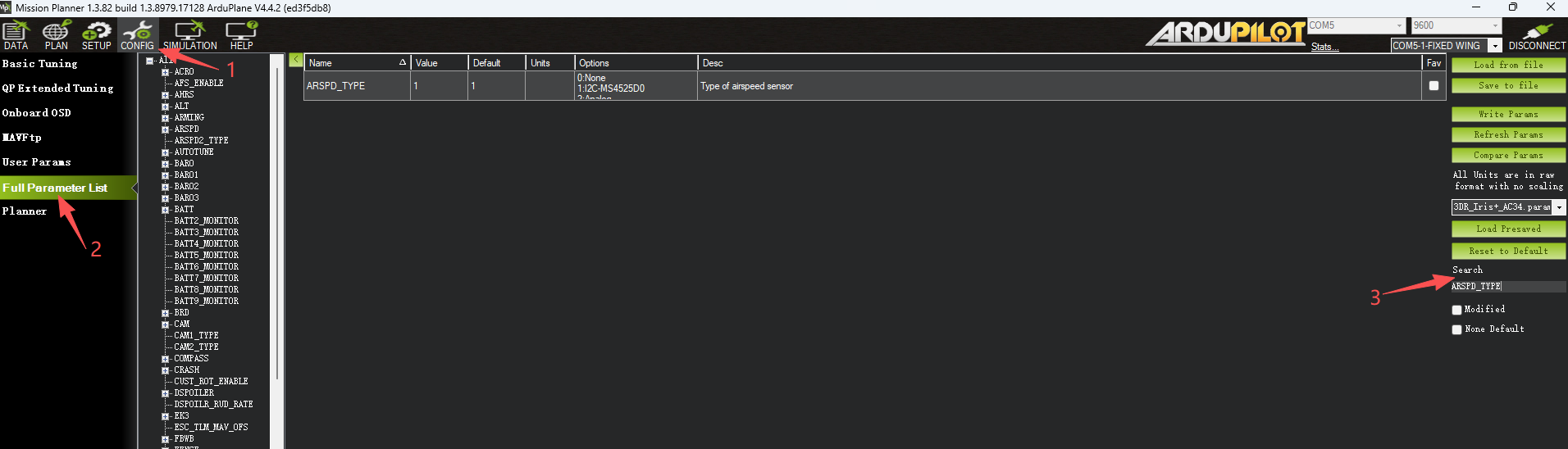This screenshot has height=449, width=1568.
Task: Click the Value column header
Action: [x=439, y=63]
